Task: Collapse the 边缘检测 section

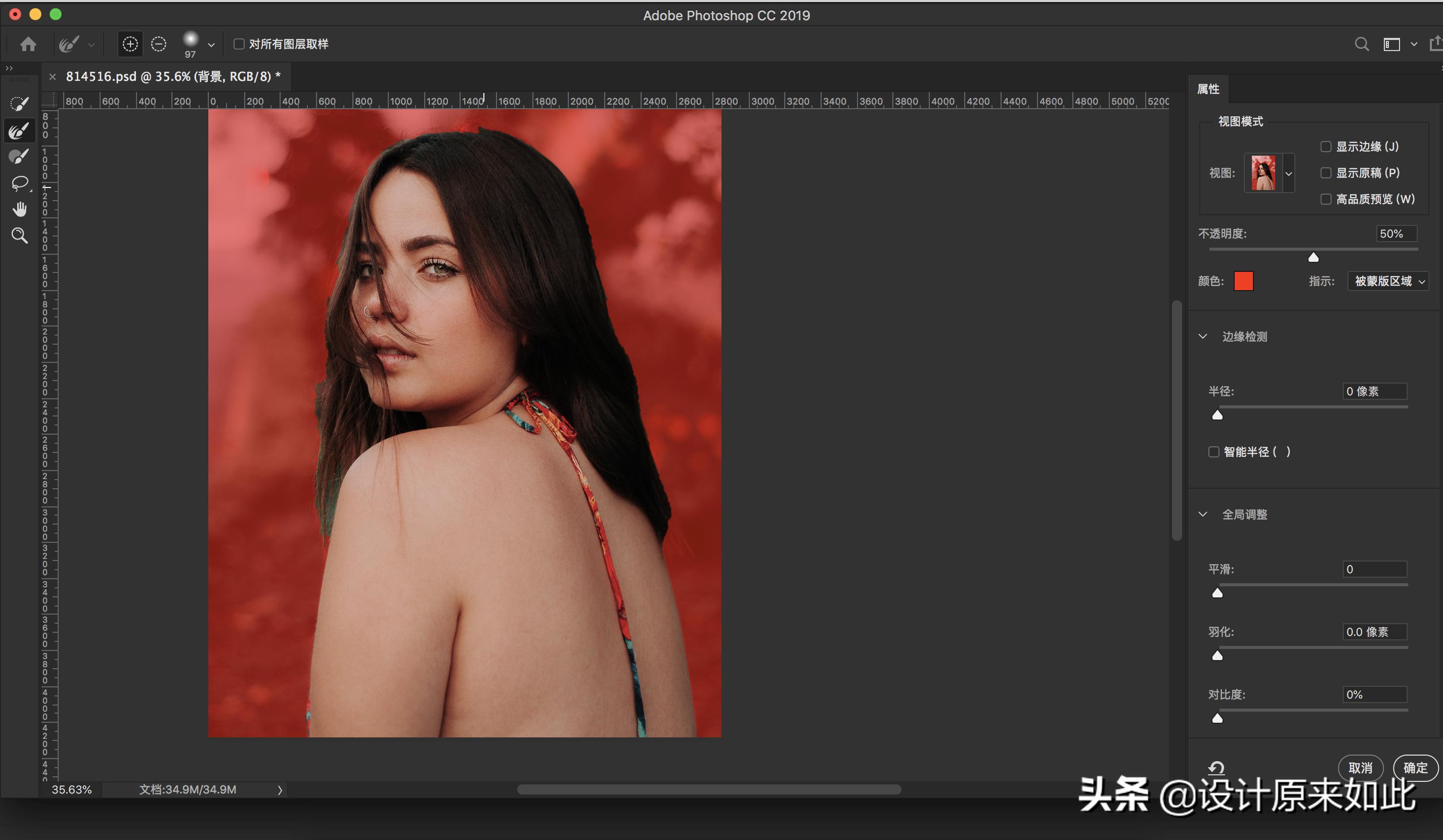Action: tap(1203, 337)
